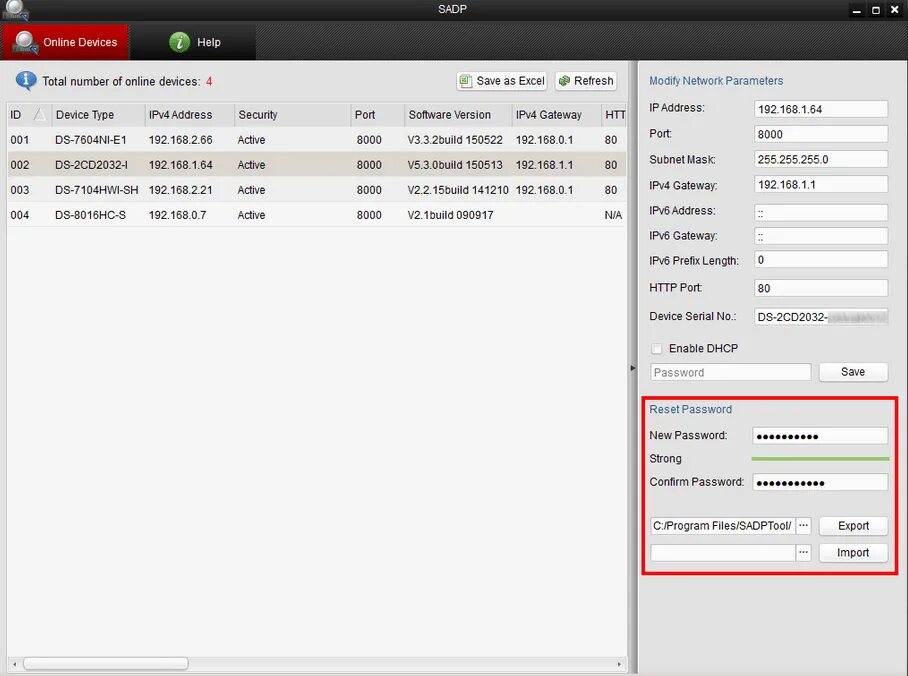The height and width of the screenshot is (676, 908).
Task: Click the Export button
Action: 853,525
